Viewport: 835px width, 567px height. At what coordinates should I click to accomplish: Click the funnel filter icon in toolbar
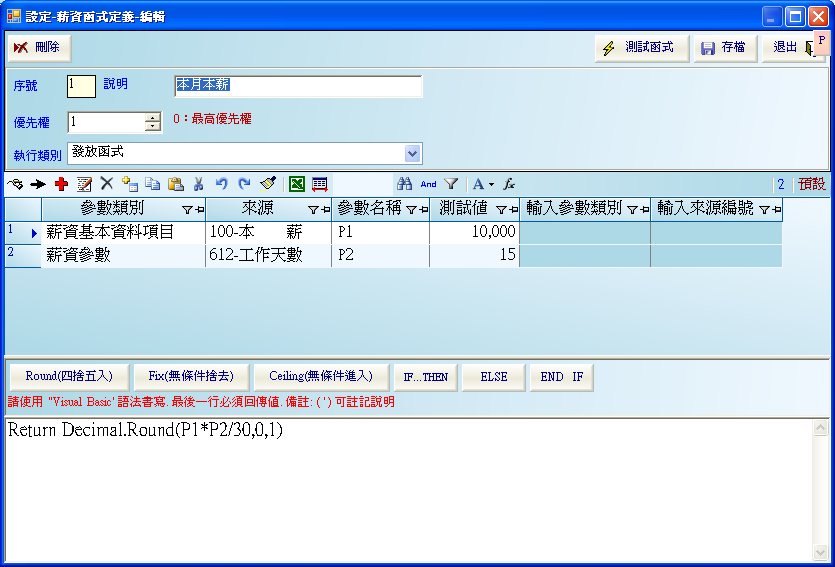point(451,184)
